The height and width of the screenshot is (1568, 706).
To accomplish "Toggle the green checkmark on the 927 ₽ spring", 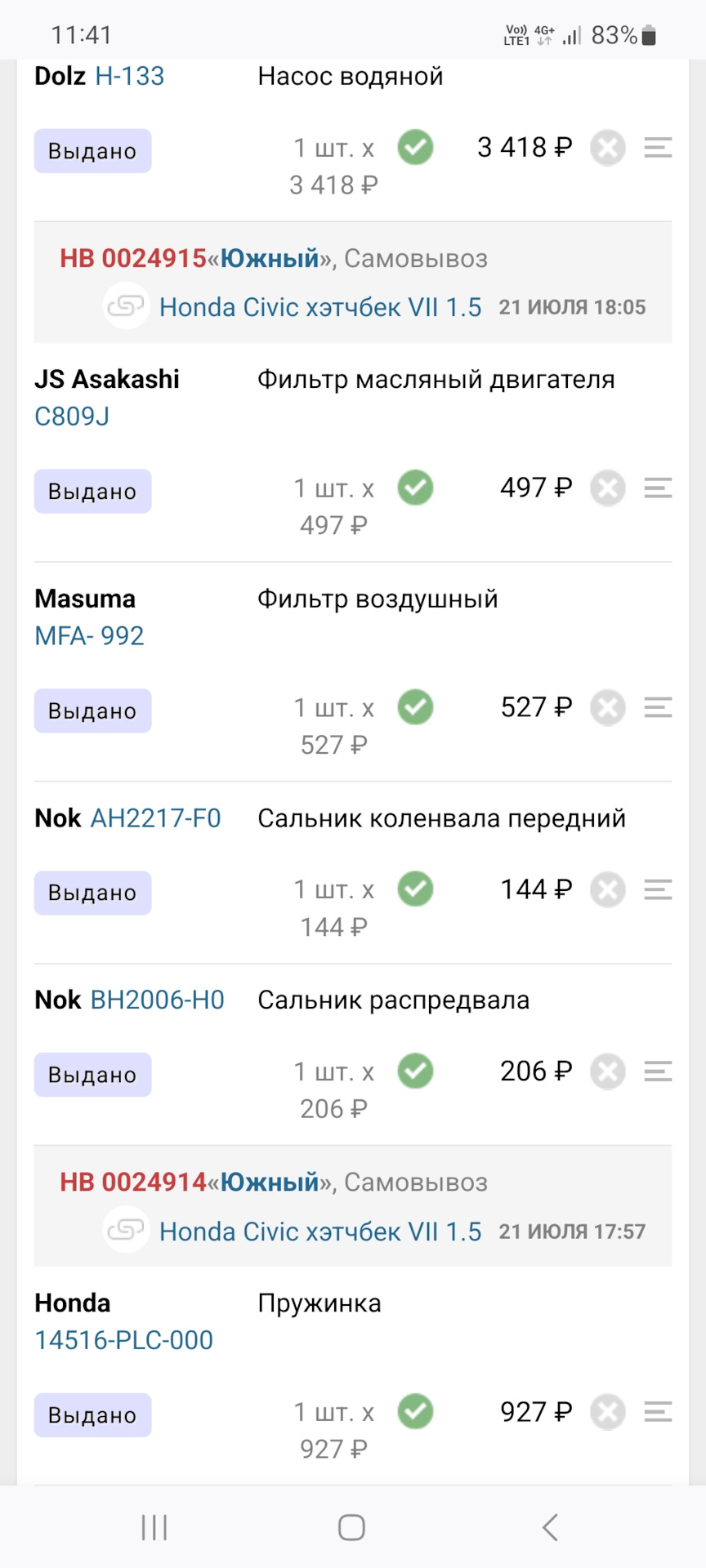I will pos(415,1412).
